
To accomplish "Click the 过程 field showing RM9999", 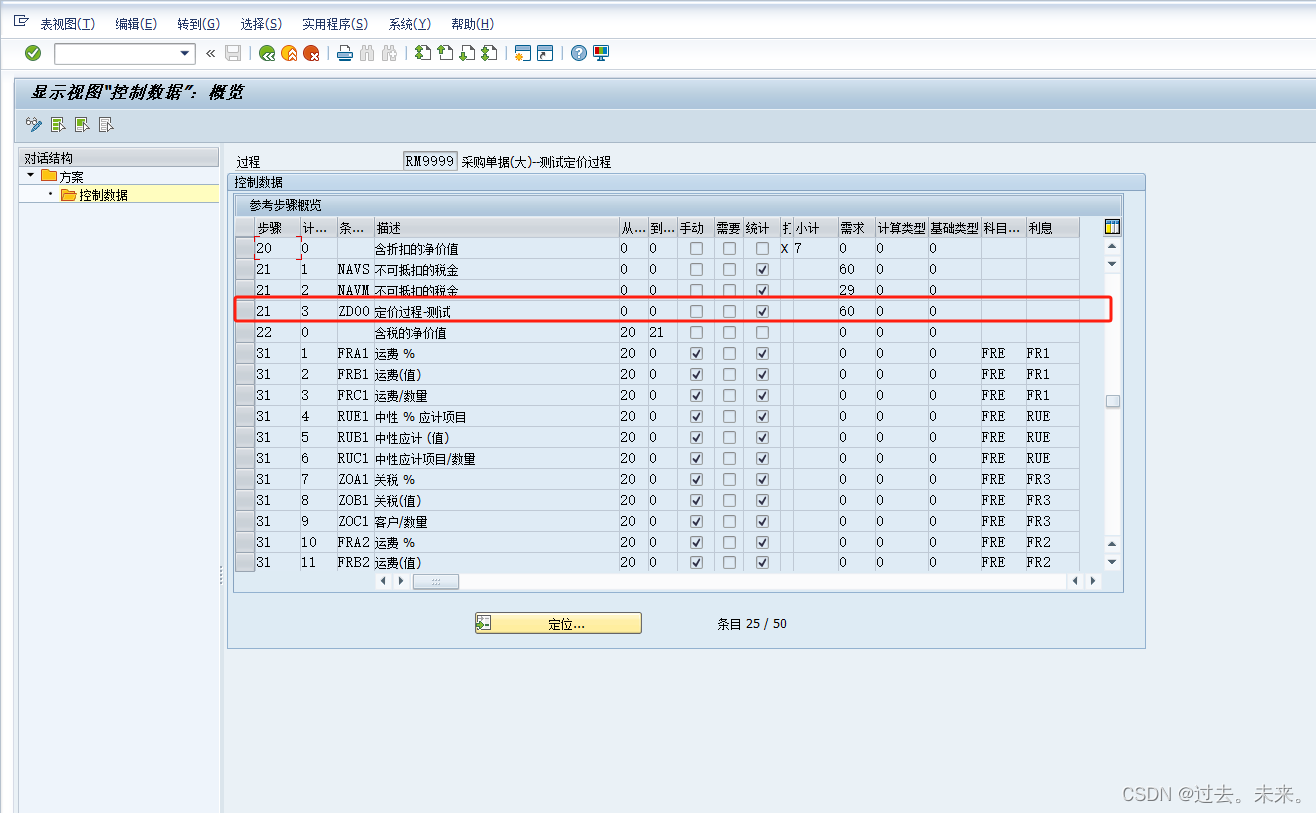I will coord(430,161).
